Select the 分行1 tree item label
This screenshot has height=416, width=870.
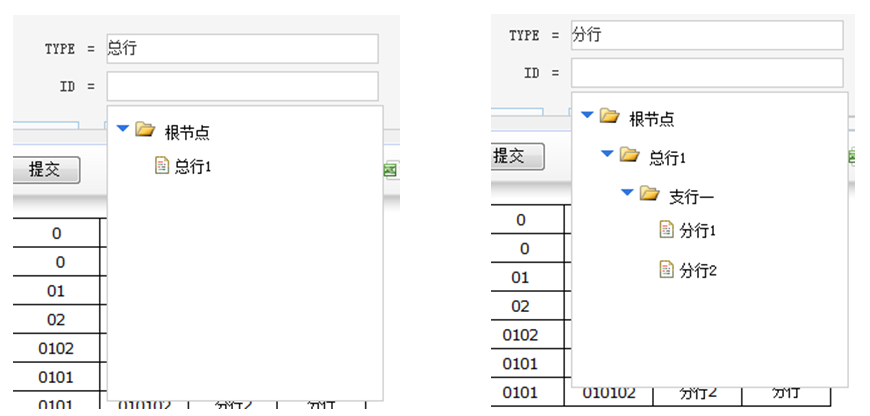point(699,231)
